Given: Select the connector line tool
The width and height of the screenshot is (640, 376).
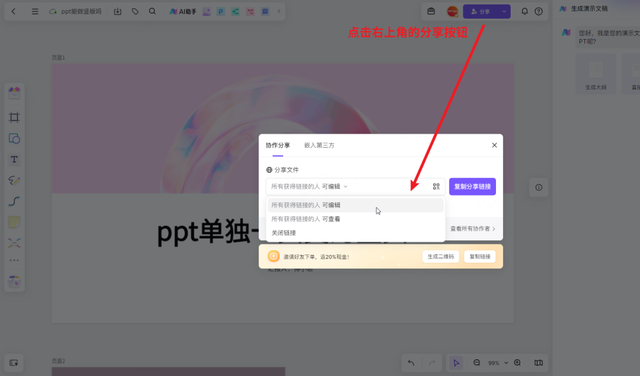Looking at the screenshot, I should pyautogui.click(x=14, y=201).
